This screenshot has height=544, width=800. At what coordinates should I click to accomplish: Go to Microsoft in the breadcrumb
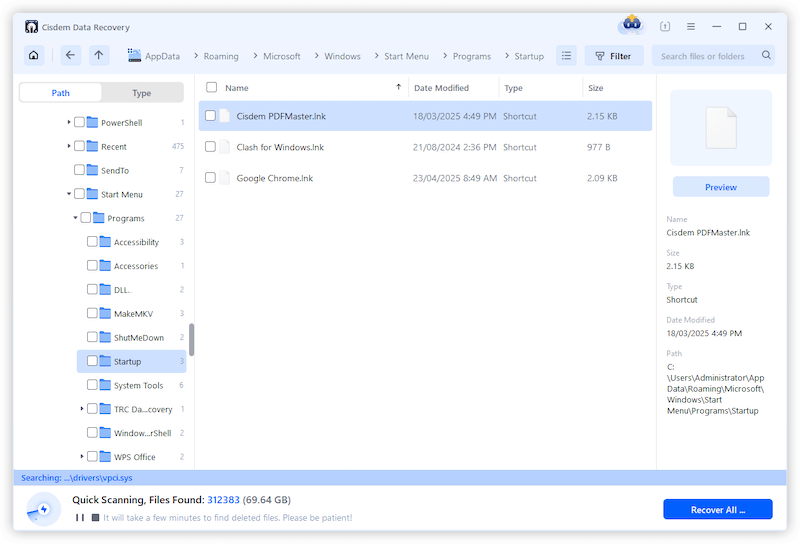tap(282, 56)
